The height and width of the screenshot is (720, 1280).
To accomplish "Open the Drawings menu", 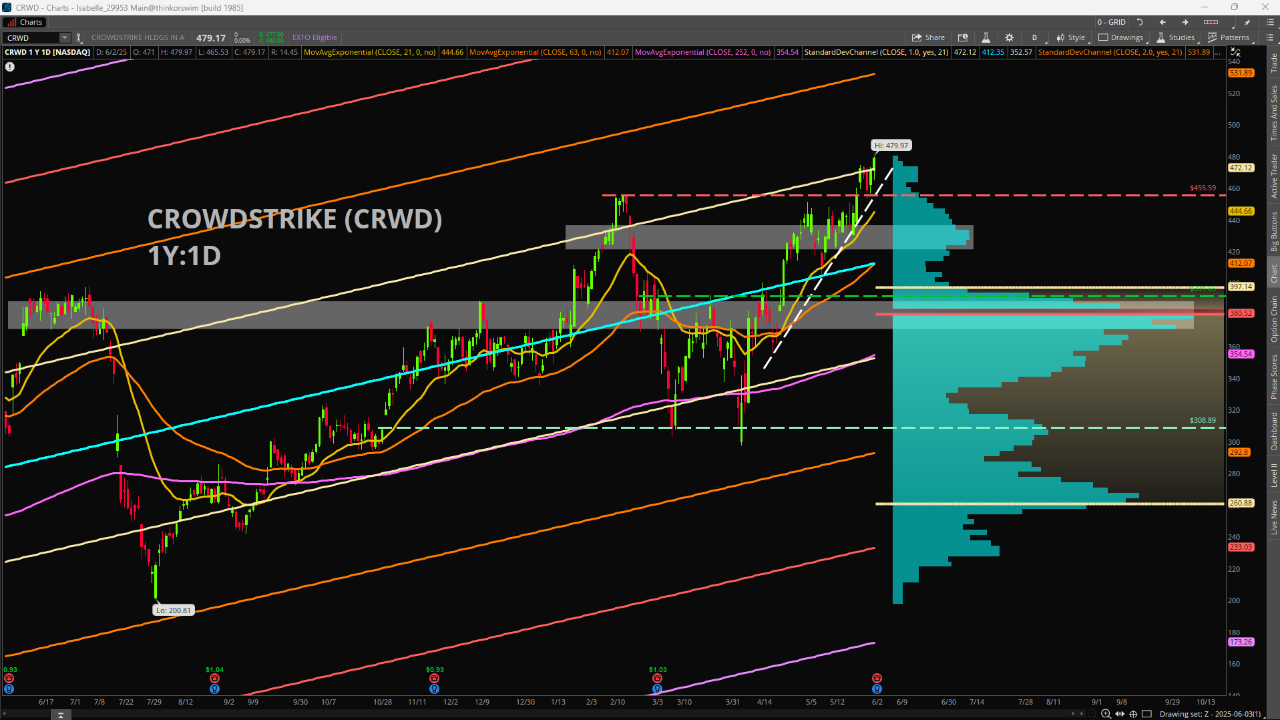I will [x=1120, y=37].
